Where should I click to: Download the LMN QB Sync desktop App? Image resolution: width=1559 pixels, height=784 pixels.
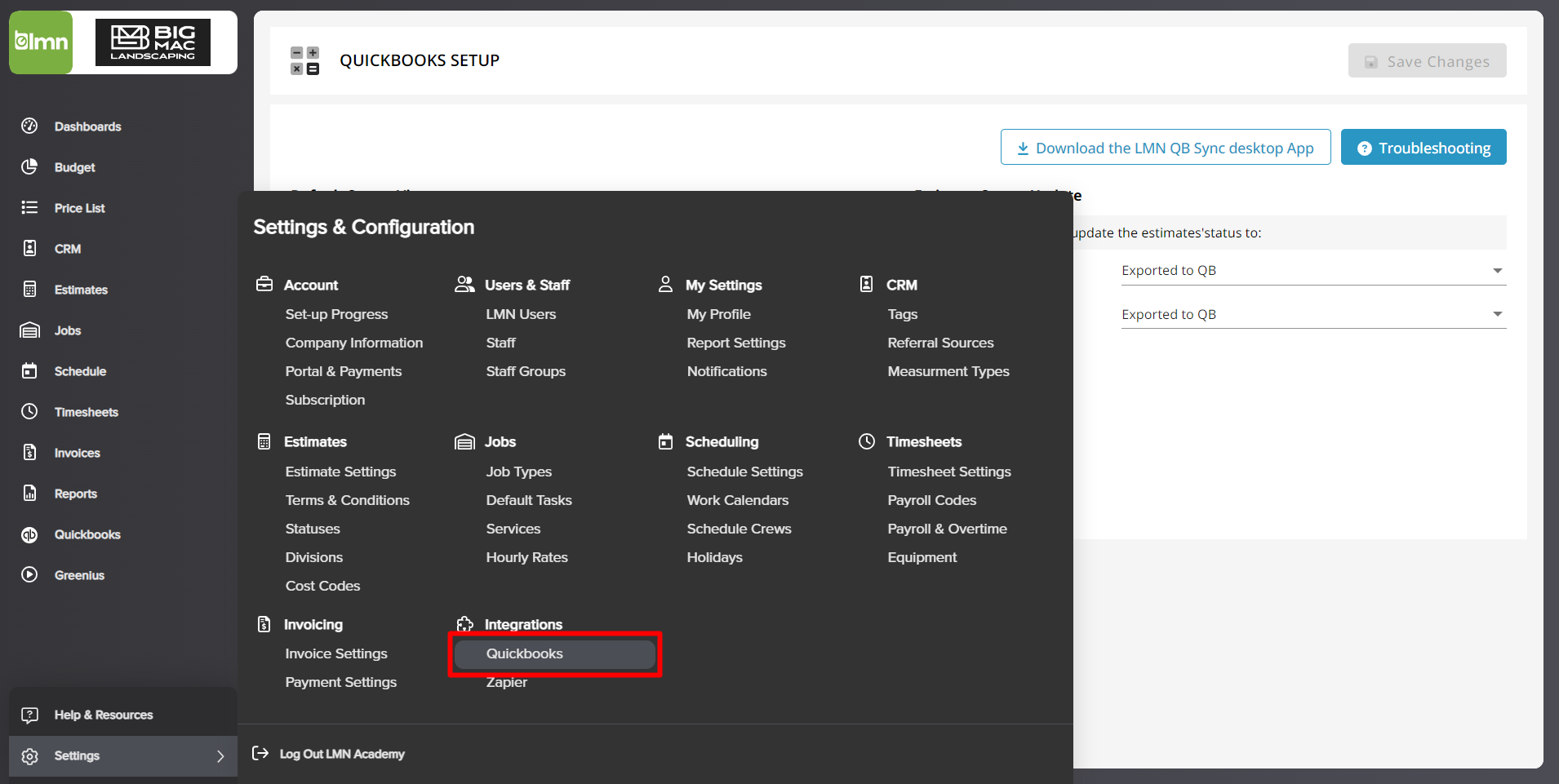[x=1165, y=148]
